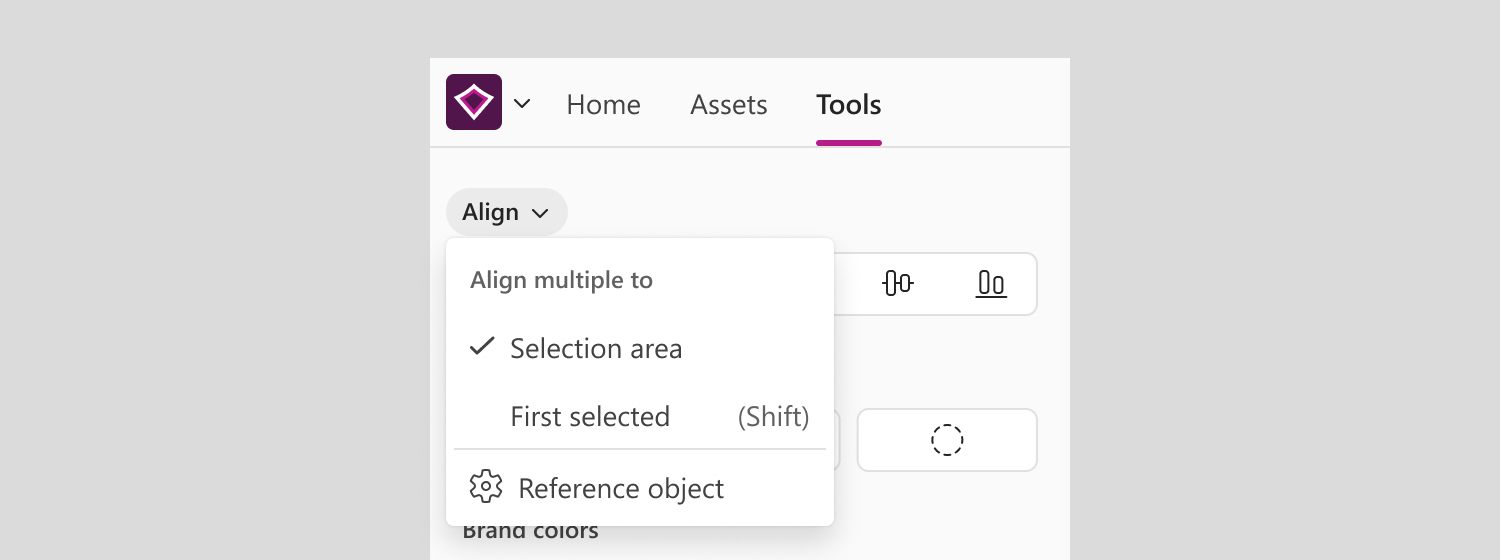Click the pink underline beneath Tools

849,143
